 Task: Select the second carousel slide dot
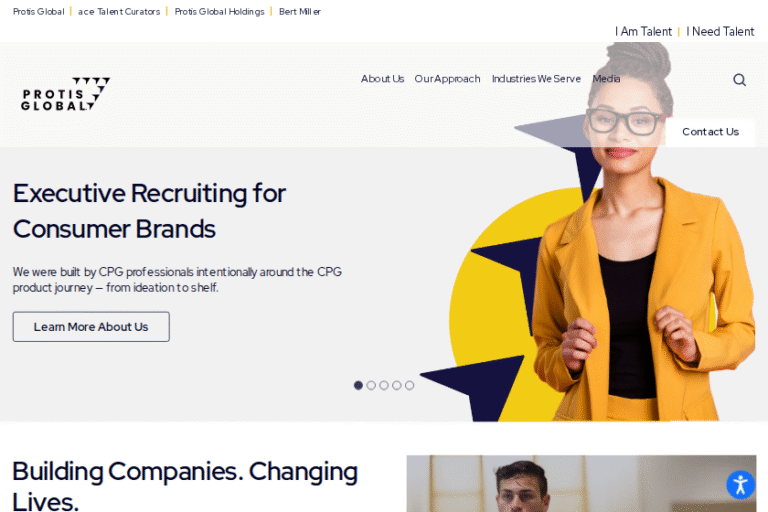click(371, 386)
